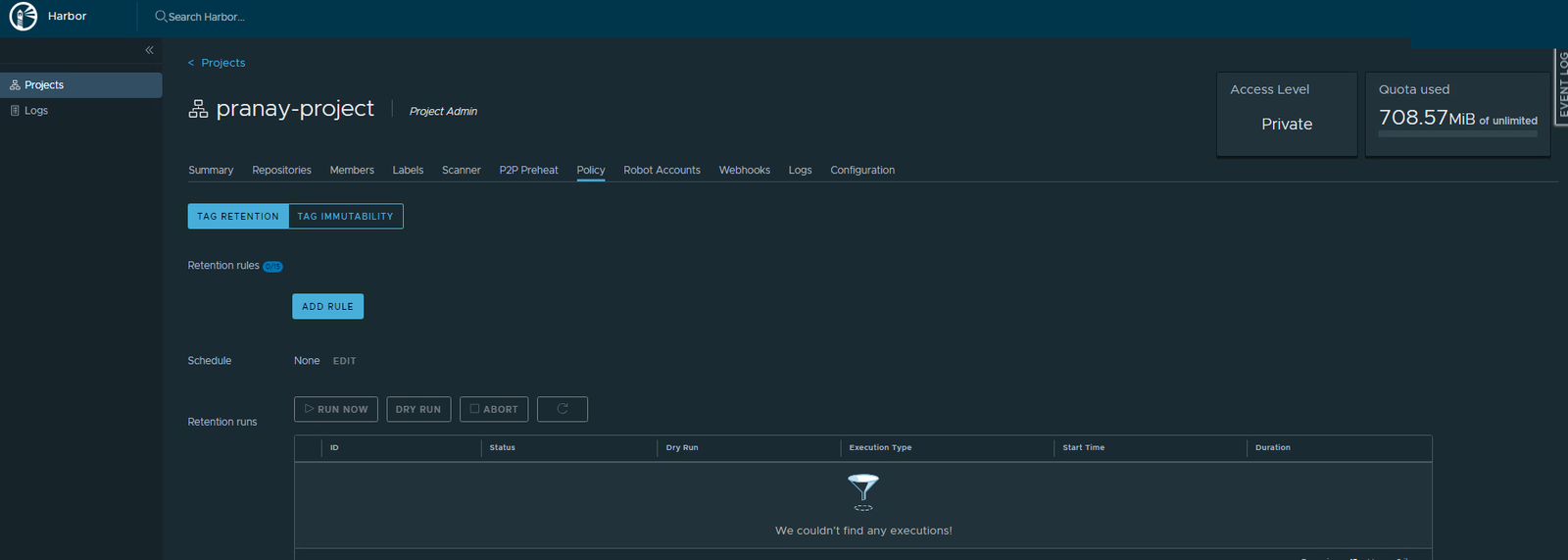This screenshot has height=560, width=1568.
Task: Switch to Tag Immutability option
Action: tap(346, 216)
